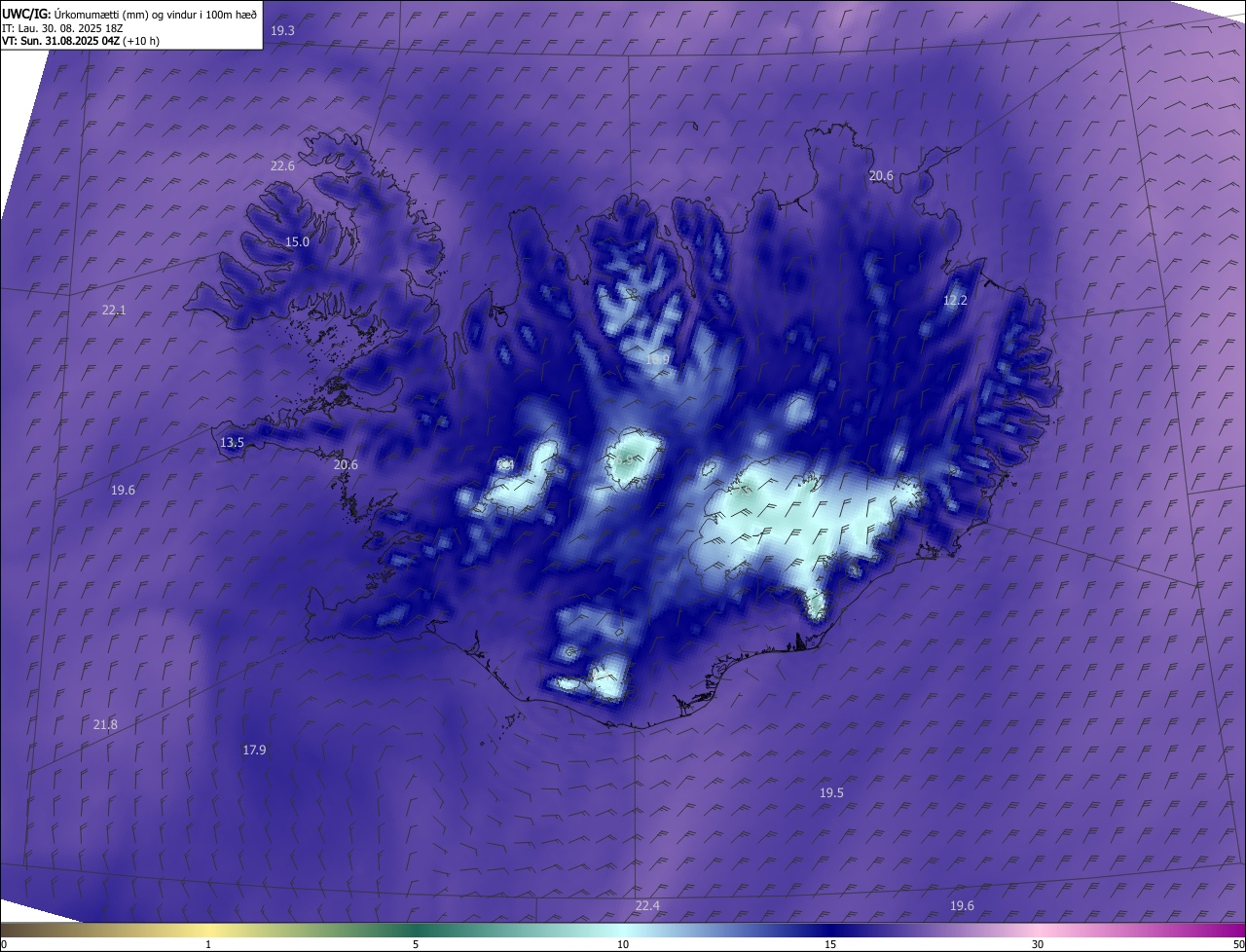Click the 13.5 value label on the map
This screenshot has width=1246, height=952.
click(x=232, y=443)
